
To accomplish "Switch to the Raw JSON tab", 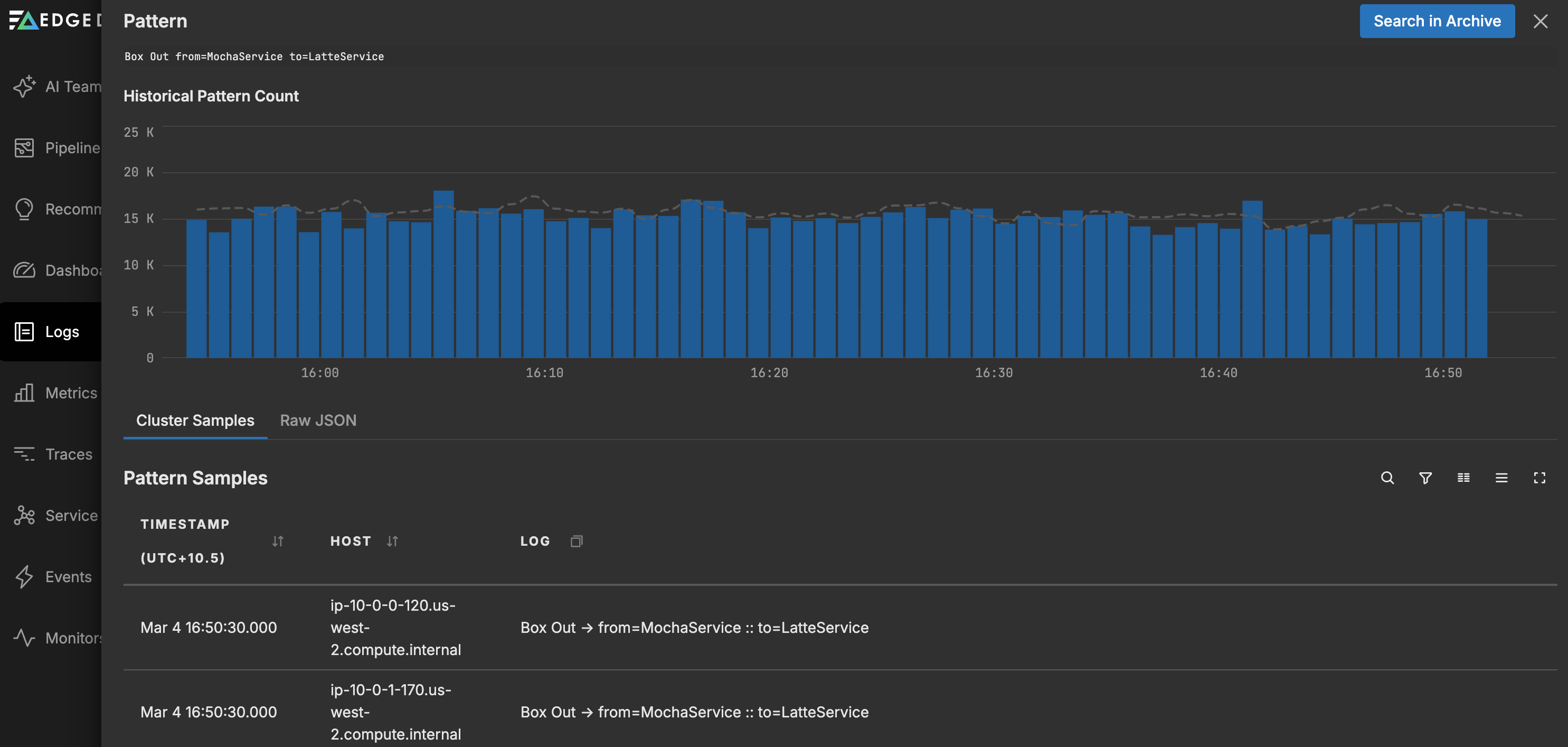I will [x=318, y=420].
